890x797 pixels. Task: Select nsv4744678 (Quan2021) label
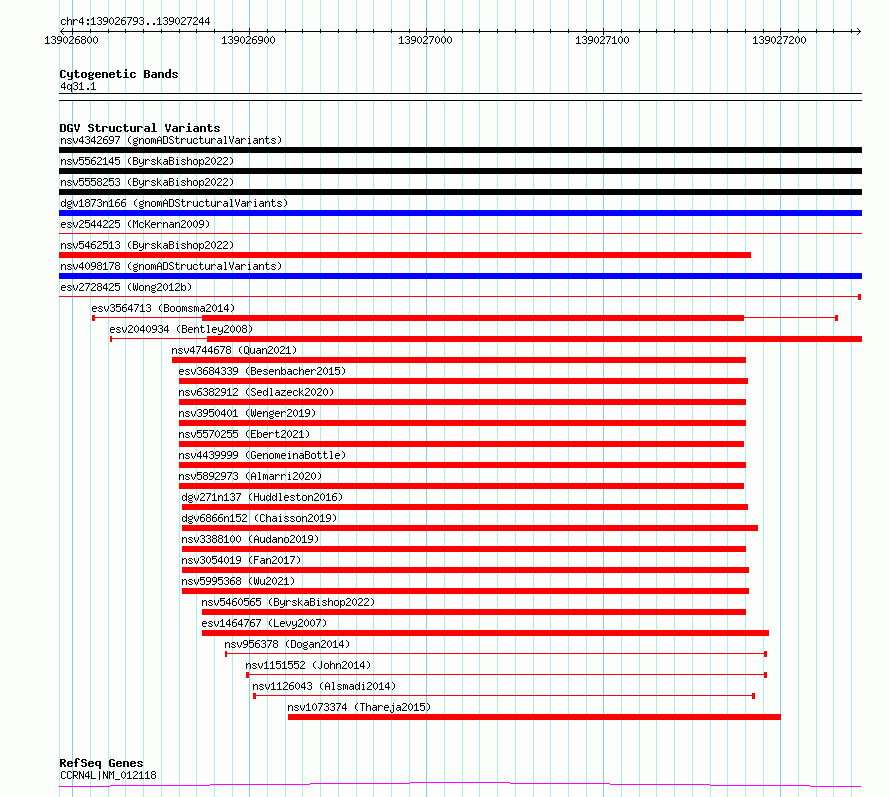pos(234,350)
